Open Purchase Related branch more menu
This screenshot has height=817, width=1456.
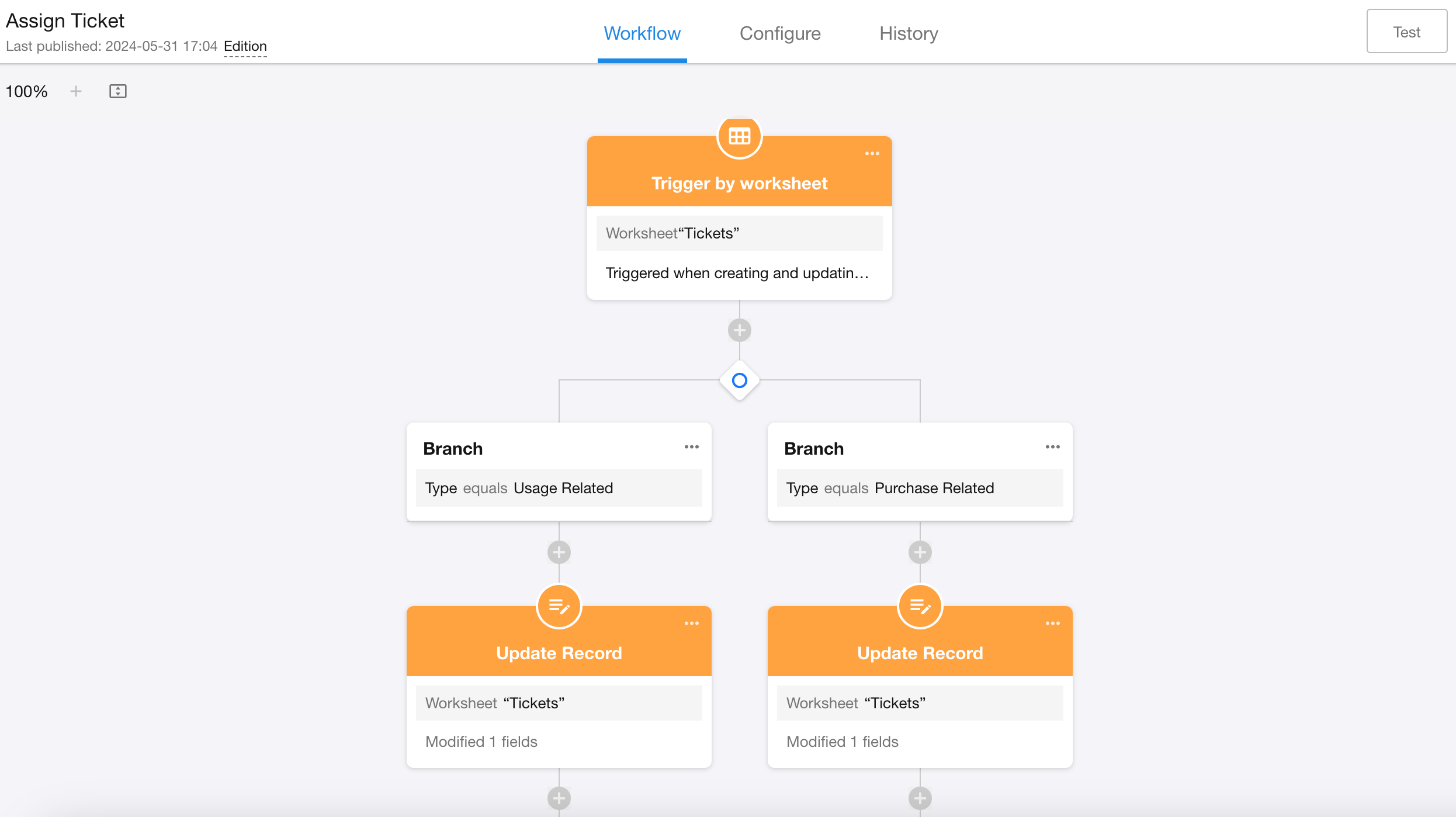[1052, 447]
